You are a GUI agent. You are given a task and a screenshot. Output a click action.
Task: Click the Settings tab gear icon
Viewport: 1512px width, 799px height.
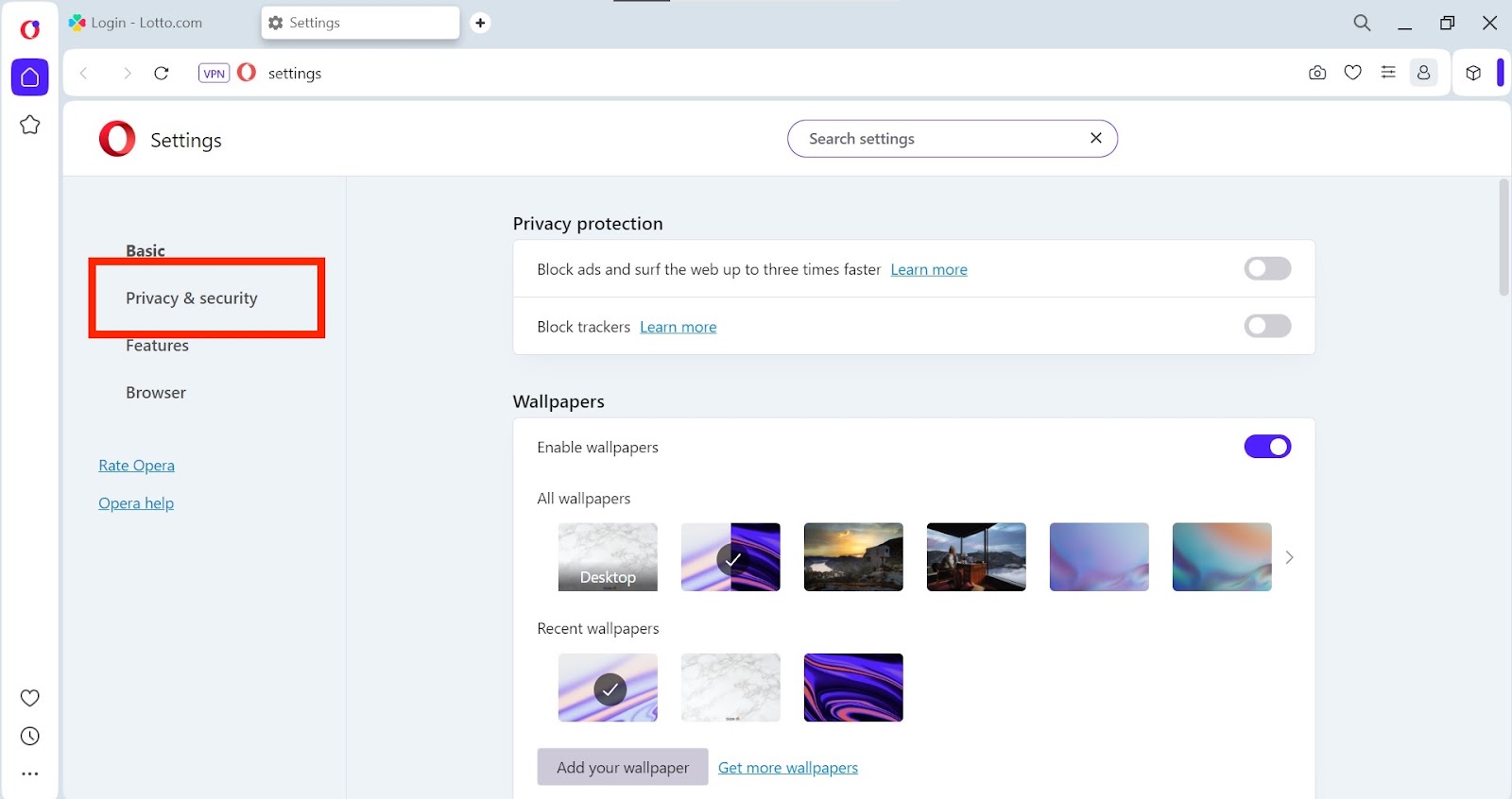(276, 23)
